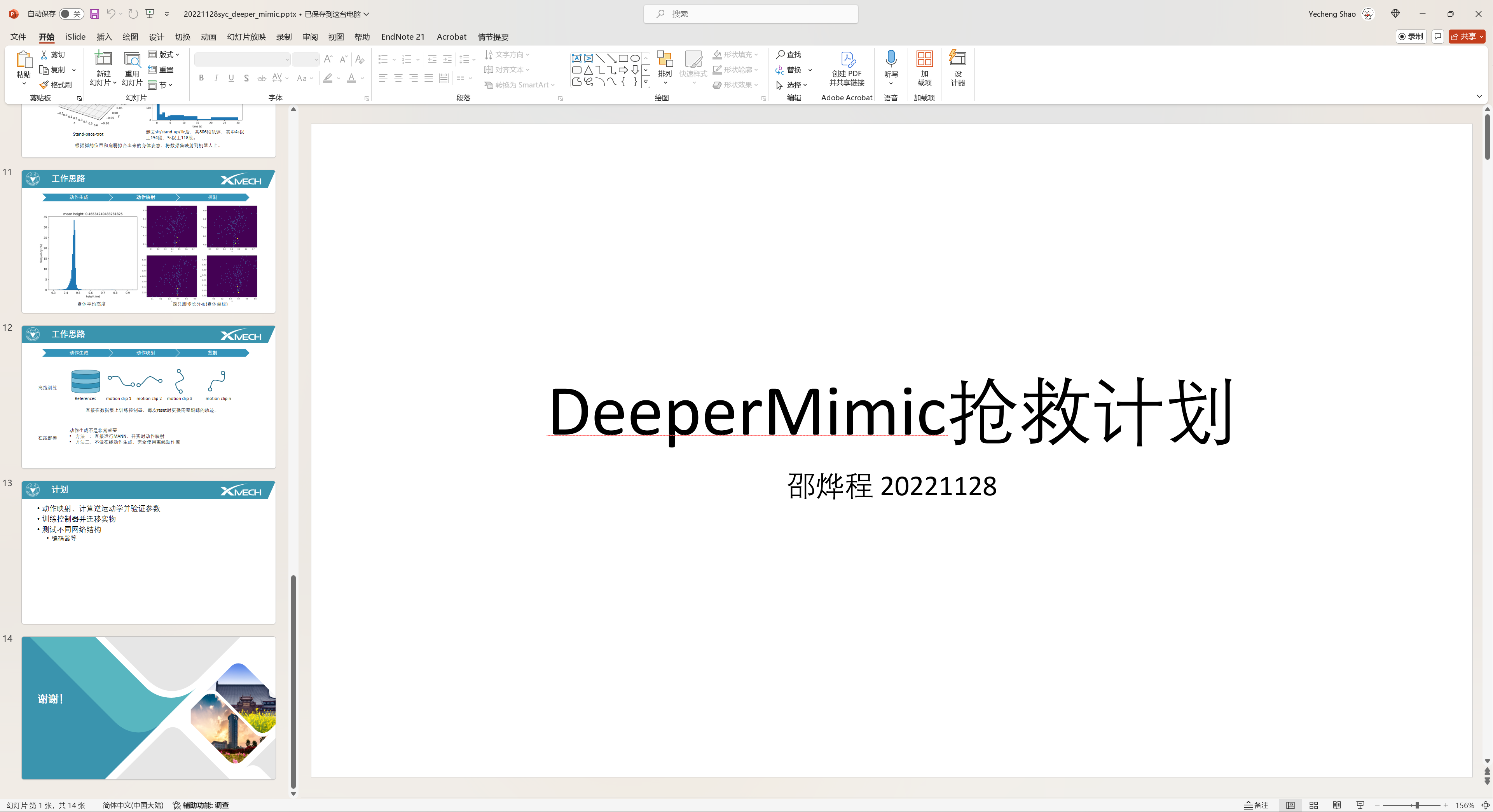Switch to Reading view icon
The height and width of the screenshot is (812, 1493).
1337,805
